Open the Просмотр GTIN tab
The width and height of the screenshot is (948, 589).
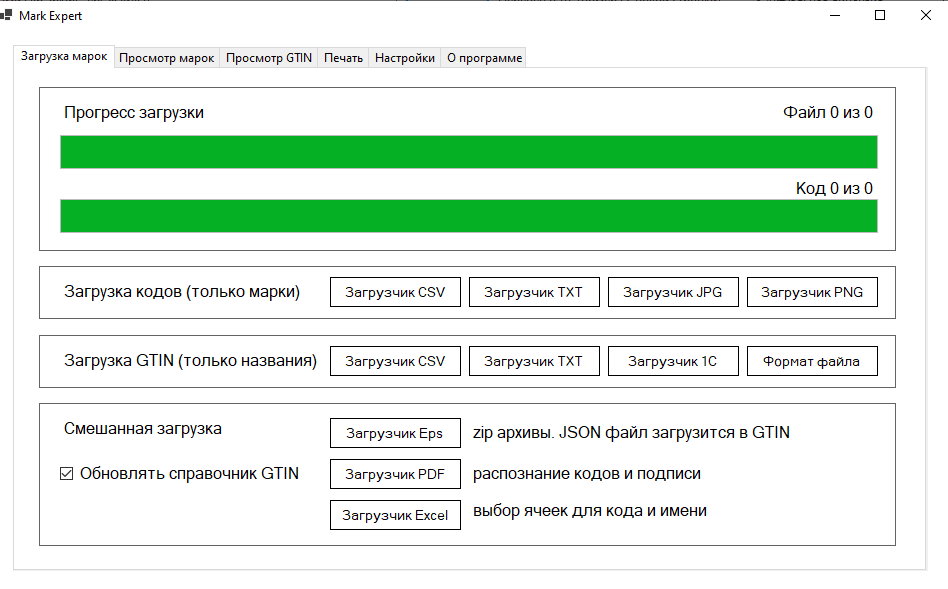tap(269, 58)
